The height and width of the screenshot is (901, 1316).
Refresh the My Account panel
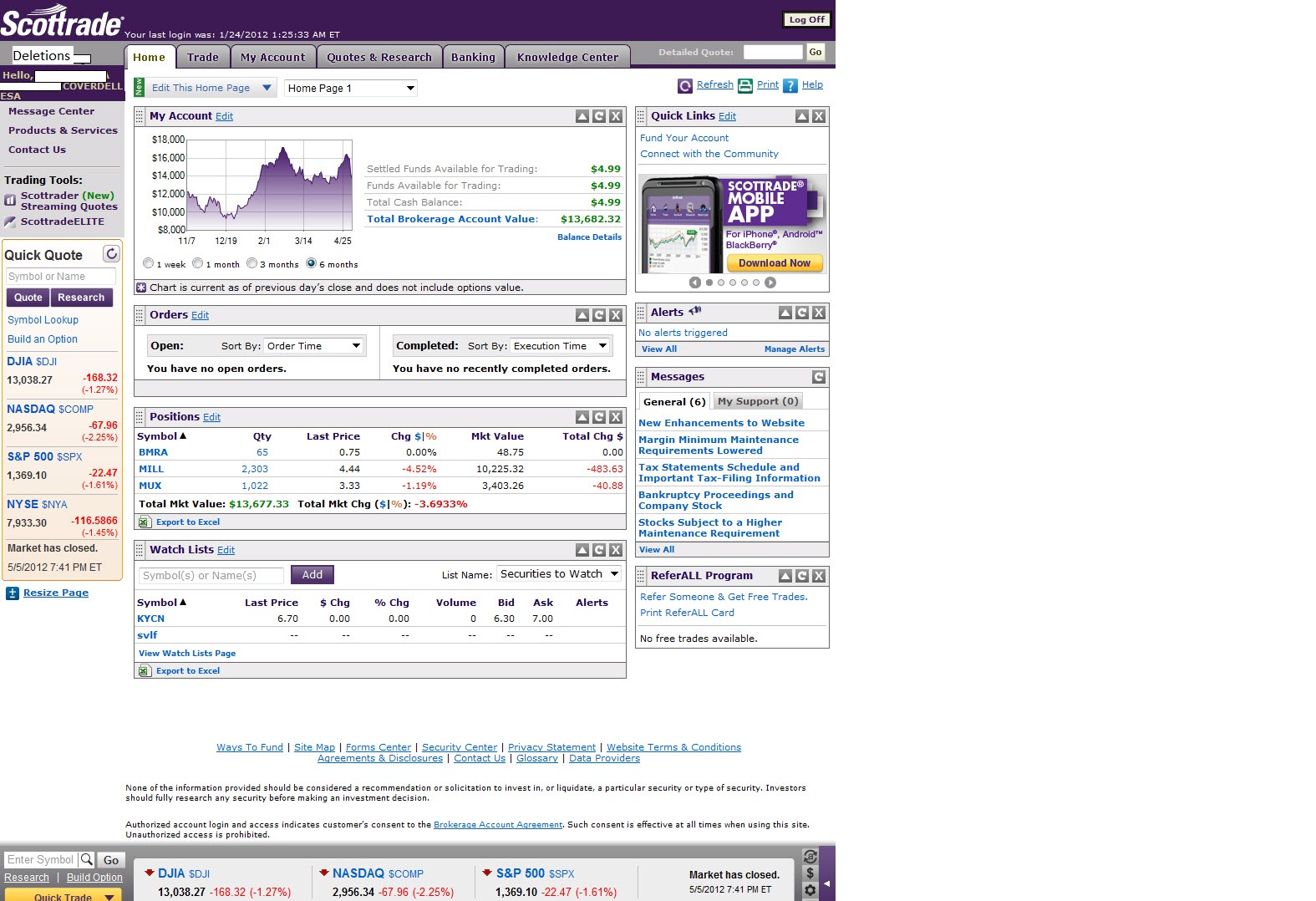599,116
